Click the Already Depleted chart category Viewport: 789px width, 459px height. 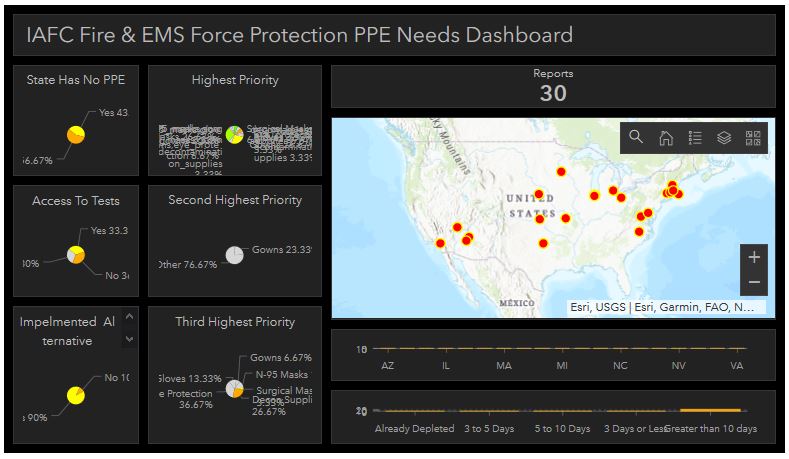point(413,428)
